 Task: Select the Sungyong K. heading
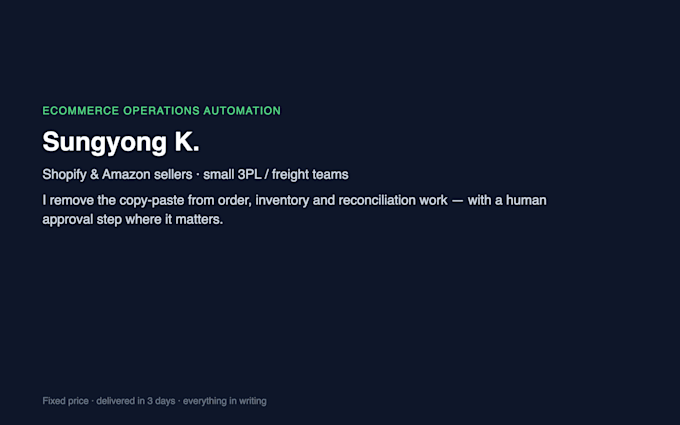tap(121, 142)
